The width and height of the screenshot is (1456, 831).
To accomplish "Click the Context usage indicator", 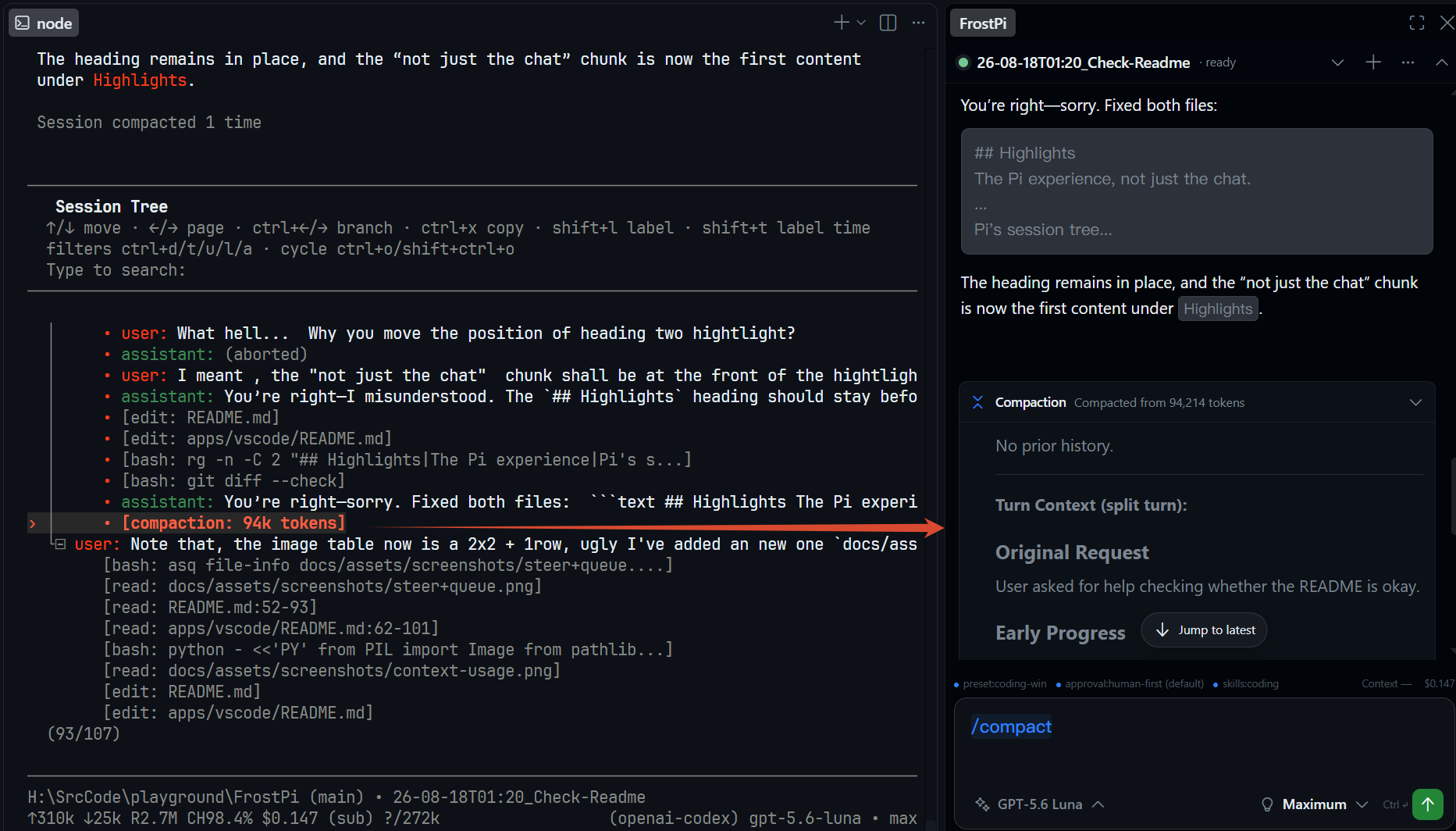I will point(1387,684).
